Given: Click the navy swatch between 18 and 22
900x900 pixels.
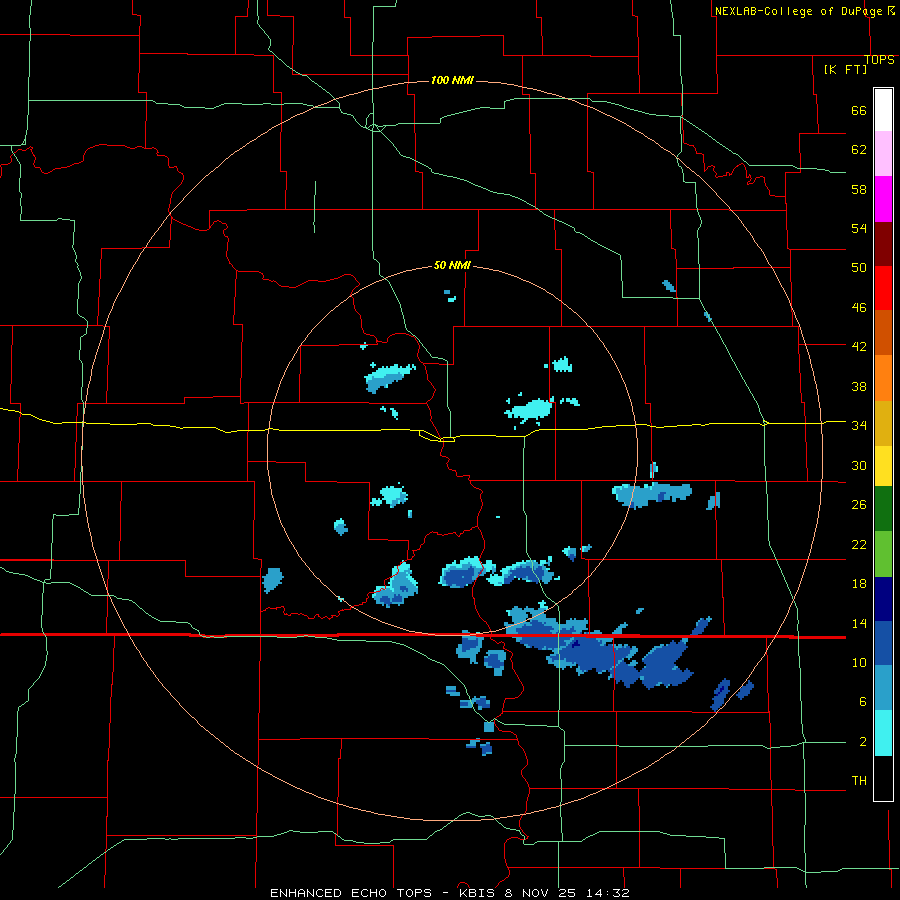Looking at the screenshot, I should tap(883, 599).
